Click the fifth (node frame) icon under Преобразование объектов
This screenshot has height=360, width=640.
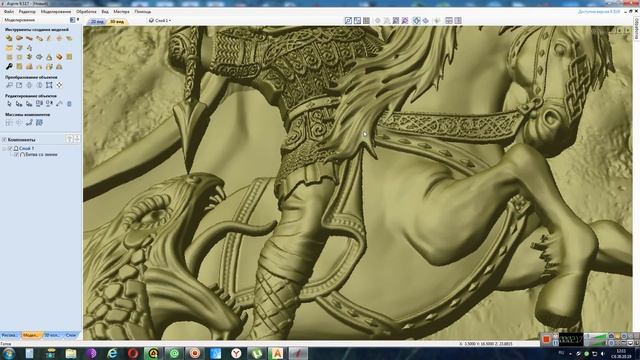tap(49, 85)
